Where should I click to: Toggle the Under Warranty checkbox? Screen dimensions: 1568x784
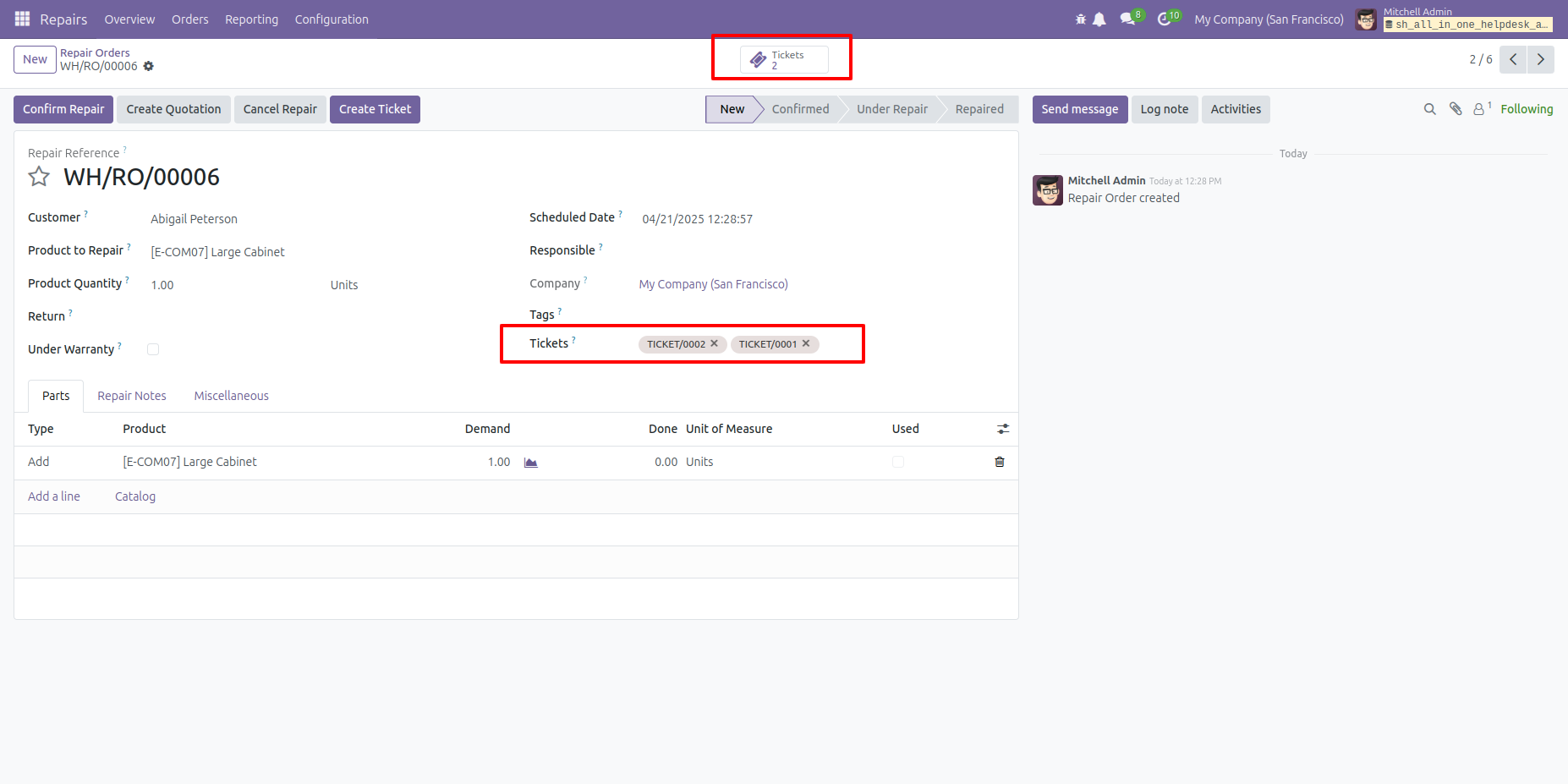point(153,349)
